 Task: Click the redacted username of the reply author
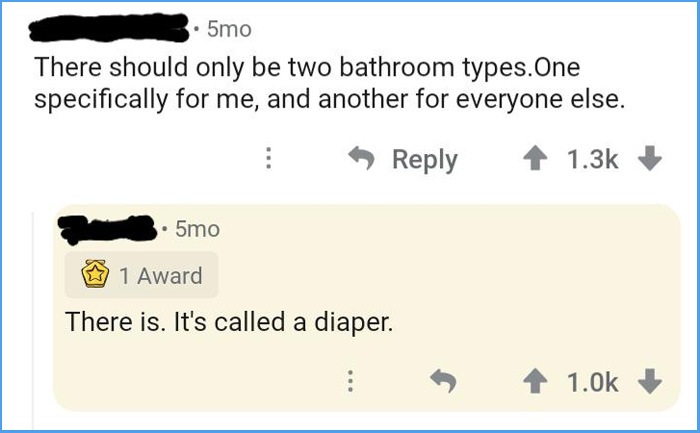107,229
